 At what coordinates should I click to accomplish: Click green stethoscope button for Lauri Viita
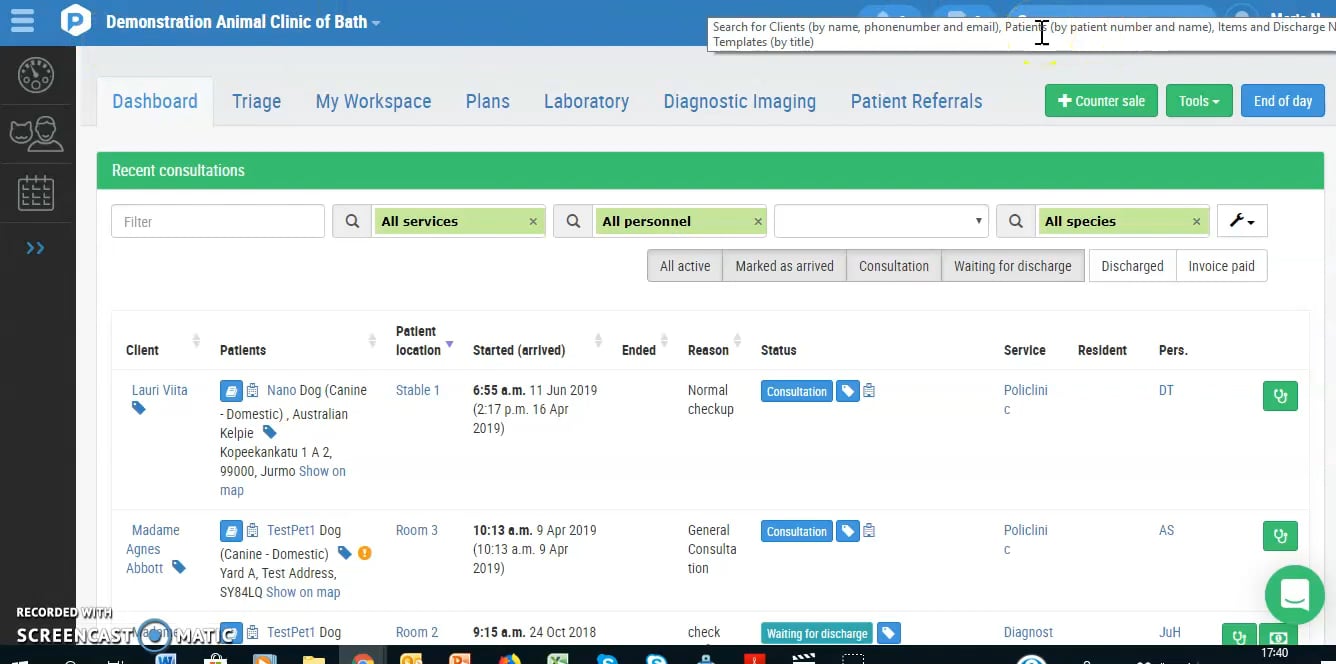[1280, 396]
